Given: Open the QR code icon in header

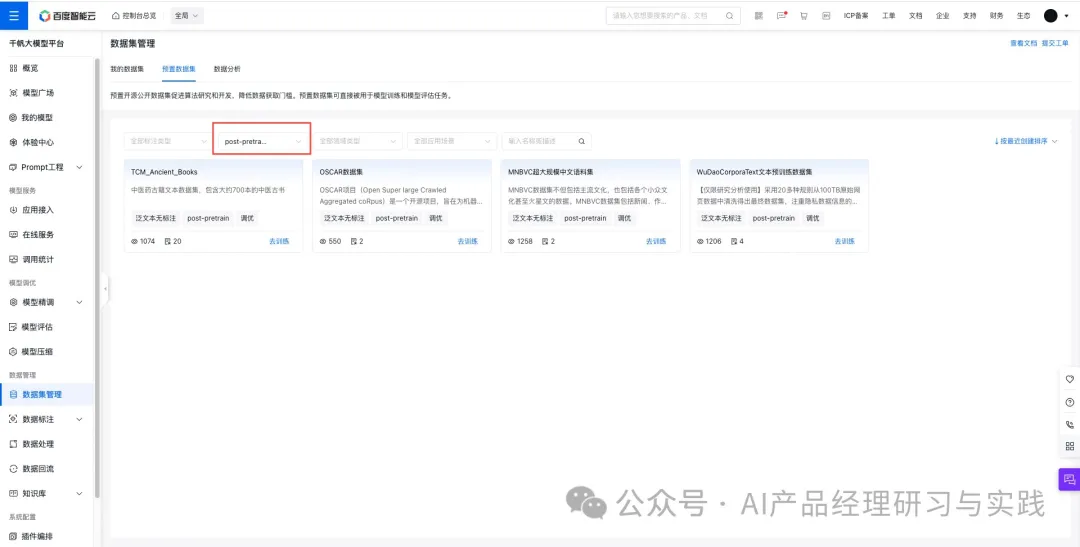Looking at the screenshot, I should [x=759, y=15].
